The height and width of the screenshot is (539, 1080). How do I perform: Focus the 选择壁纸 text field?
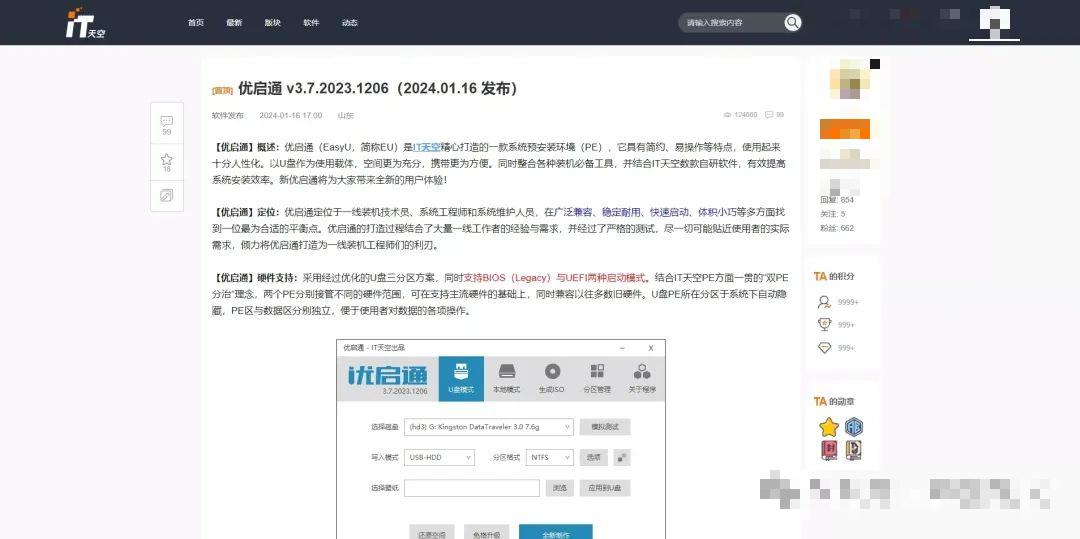point(472,488)
